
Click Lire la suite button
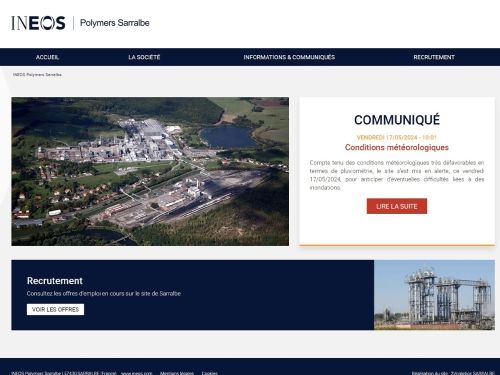point(397,206)
